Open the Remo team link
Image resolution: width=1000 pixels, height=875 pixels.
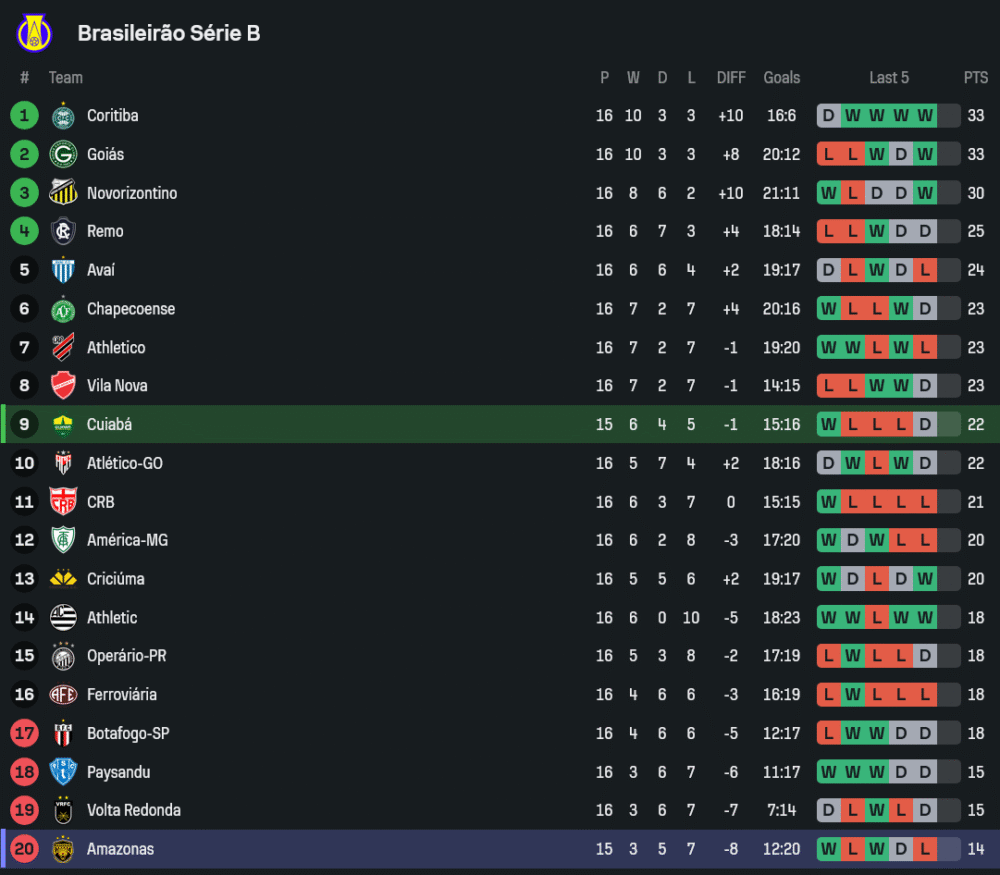click(105, 232)
